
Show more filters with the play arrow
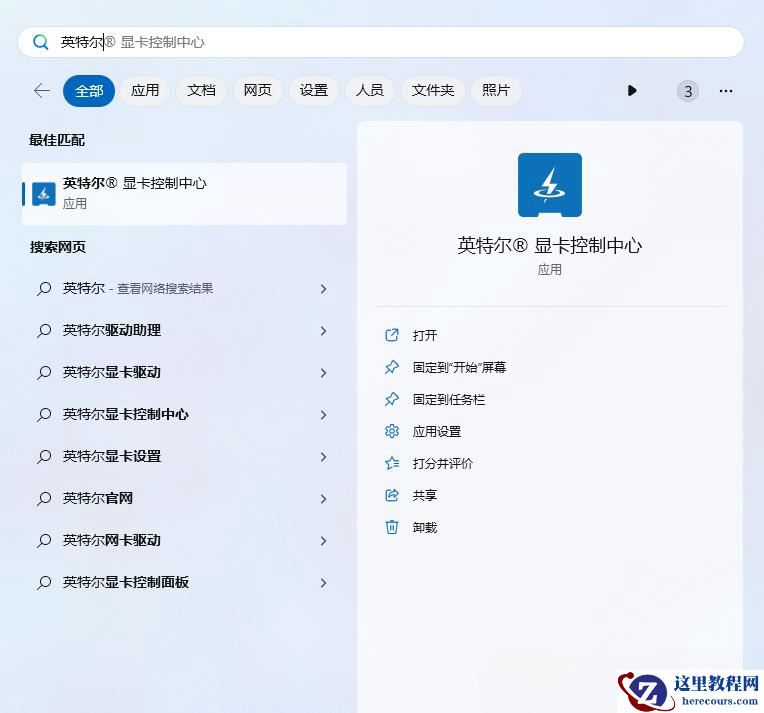[632, 91]
